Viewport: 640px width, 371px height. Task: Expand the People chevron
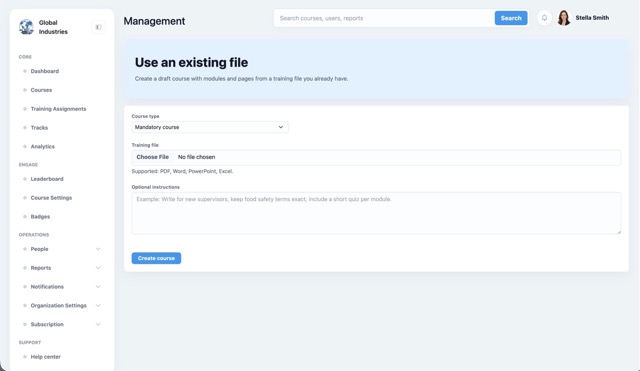(98, 249)
